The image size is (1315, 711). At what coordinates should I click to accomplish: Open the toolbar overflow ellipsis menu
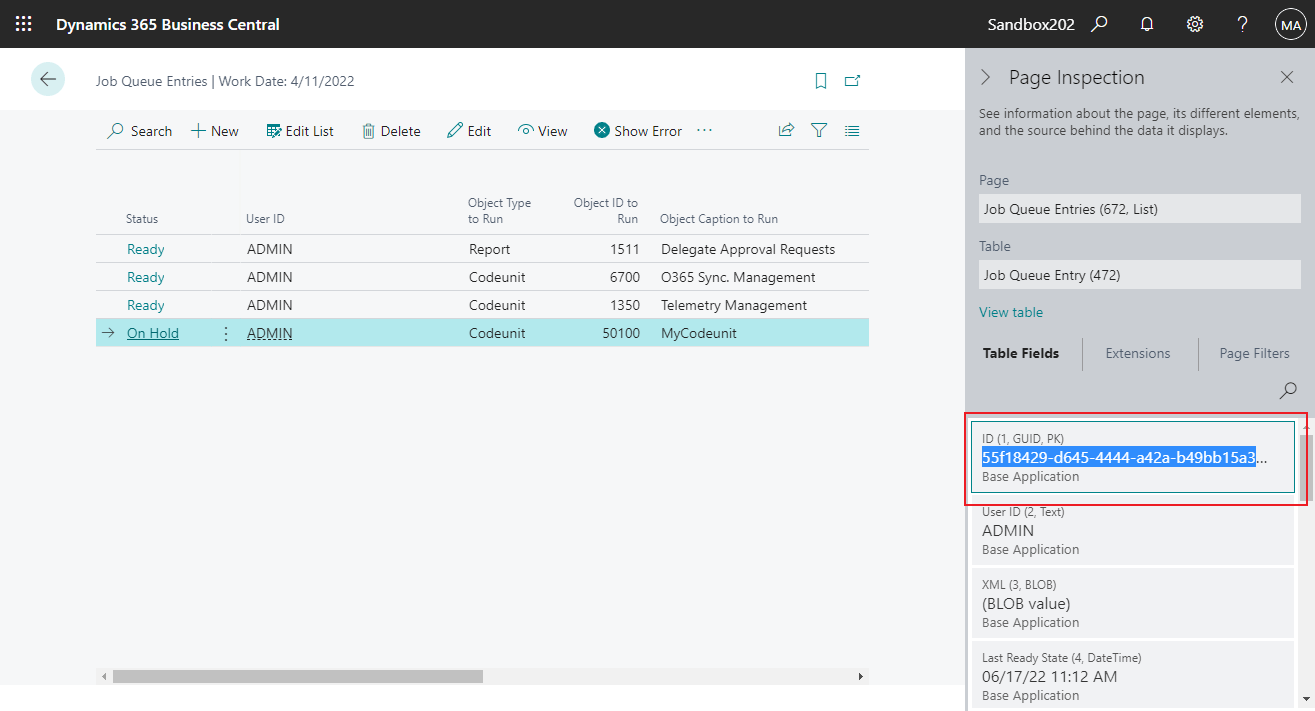pos(704,130)
